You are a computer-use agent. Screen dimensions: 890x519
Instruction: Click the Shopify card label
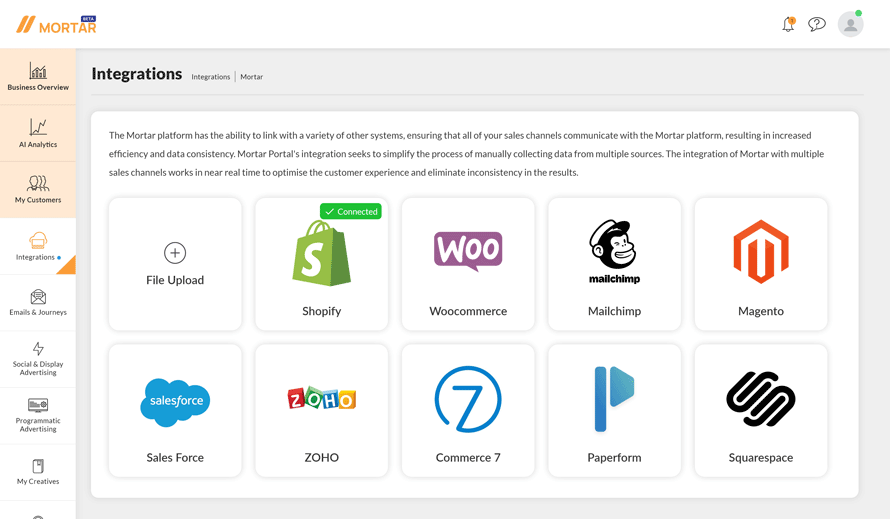click(x=322, y=311)
